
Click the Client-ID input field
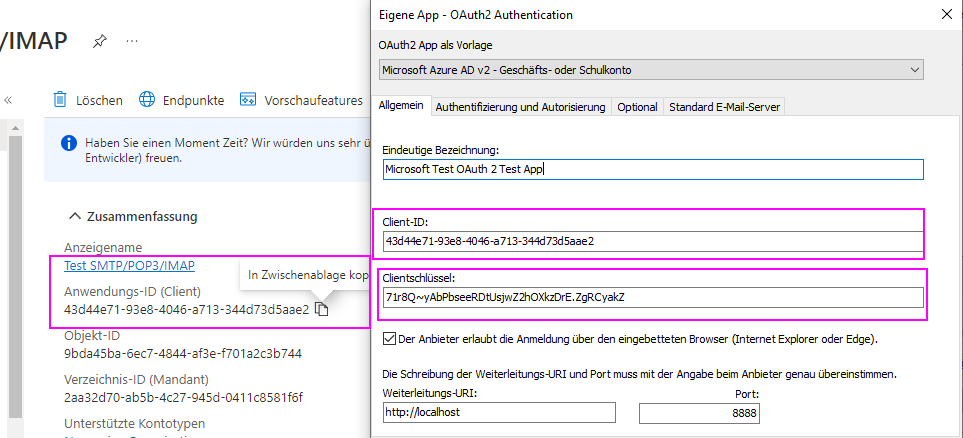tap(652, 241)
